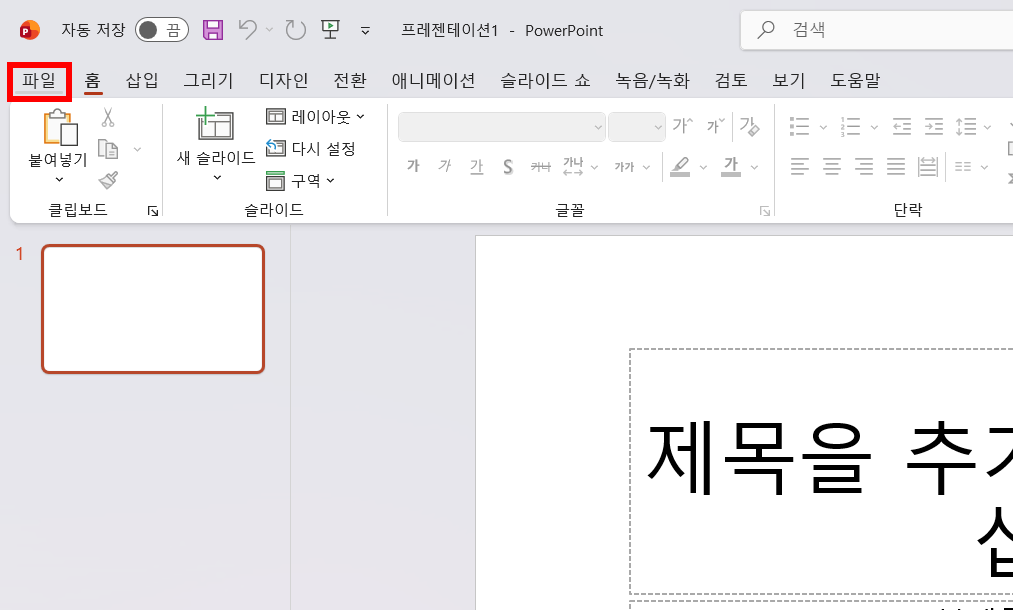Screen dimensions: 1013x610
Task: Undo the last action
Action: (x=247, y=30)
